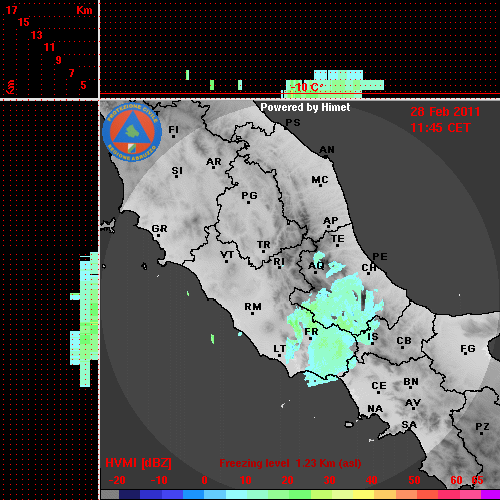Click the GR city marker
Viewport: 500px width, 500px height.
[x=158, y=236]
